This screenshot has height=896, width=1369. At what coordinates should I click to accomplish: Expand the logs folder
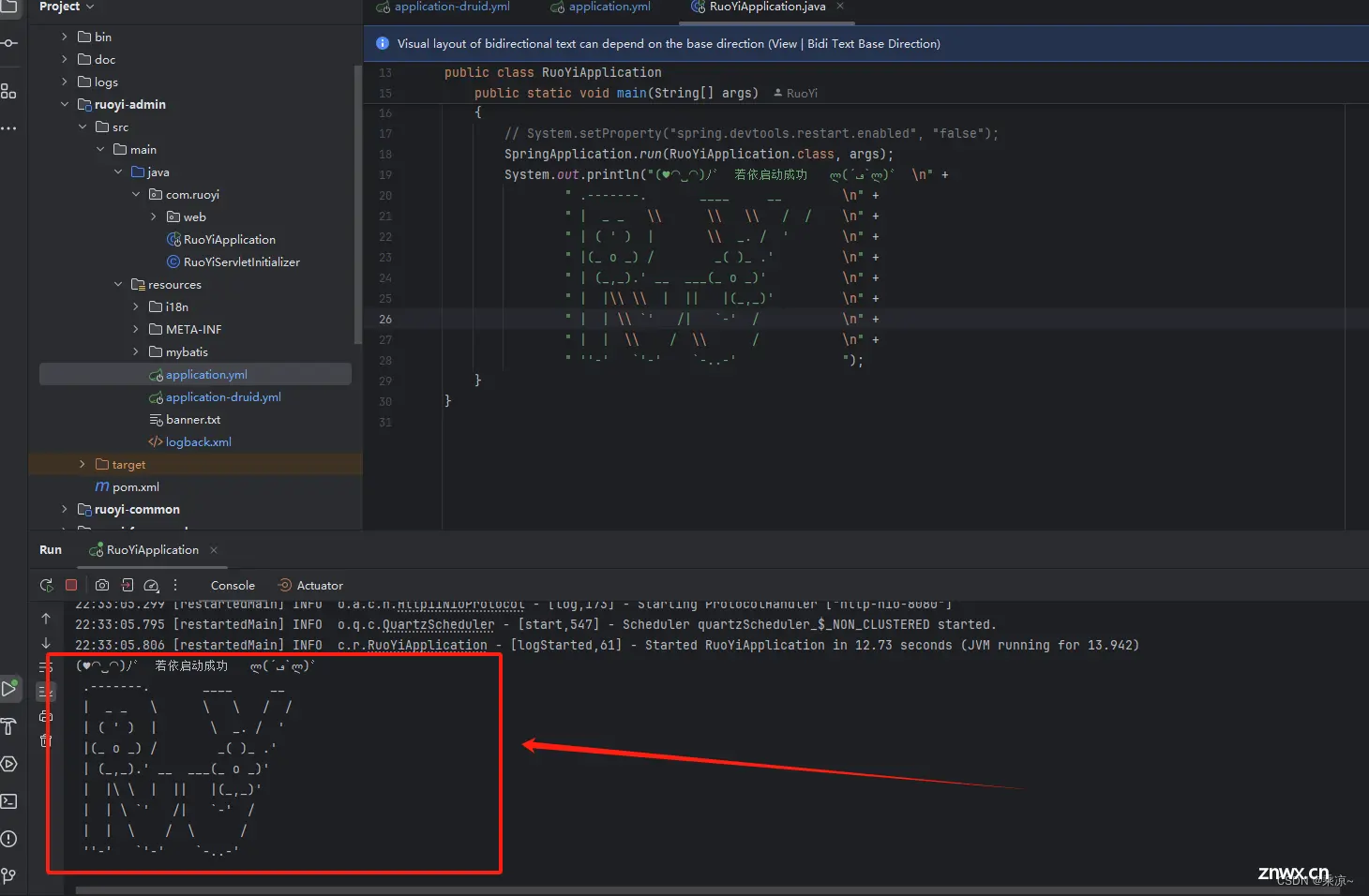65,82
